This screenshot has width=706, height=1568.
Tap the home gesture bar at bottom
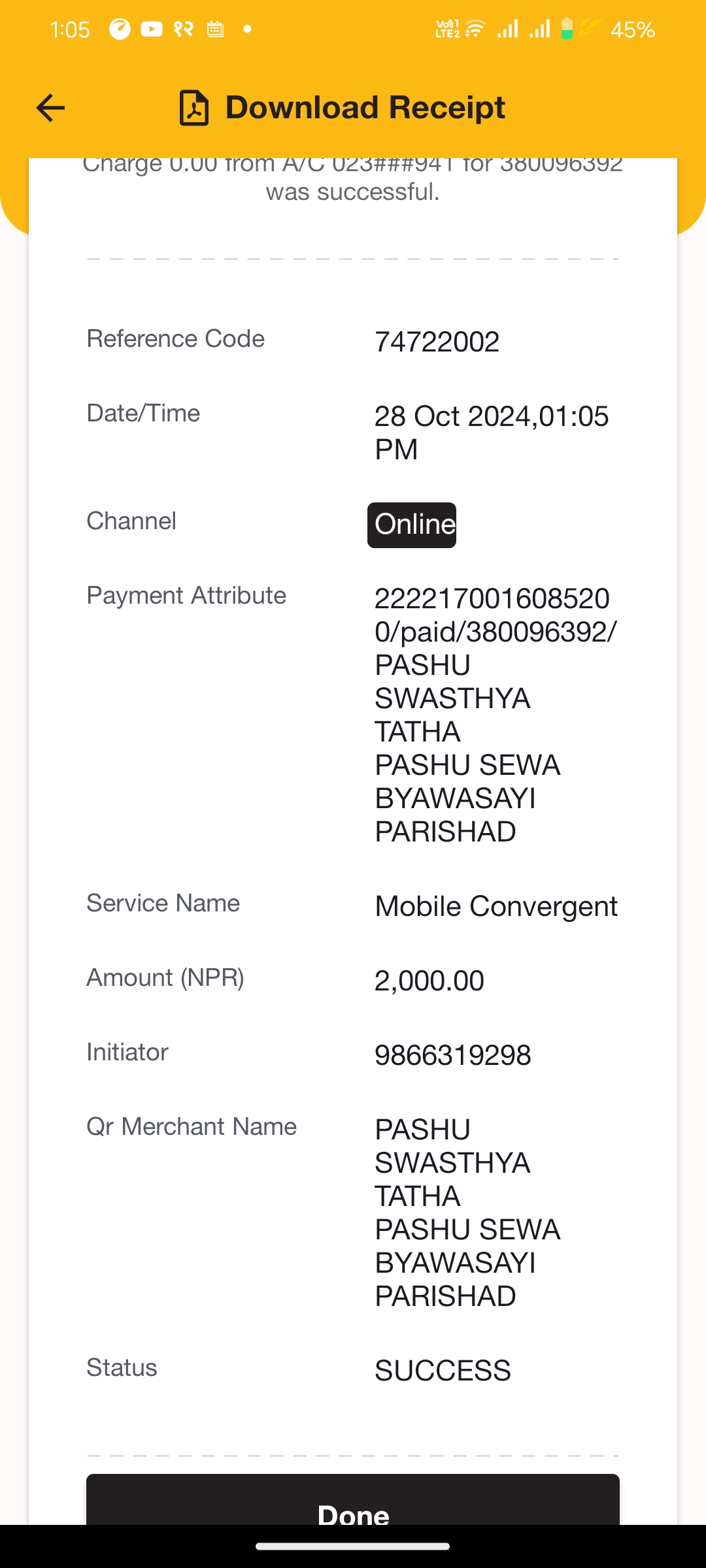tap(353, 1546)
